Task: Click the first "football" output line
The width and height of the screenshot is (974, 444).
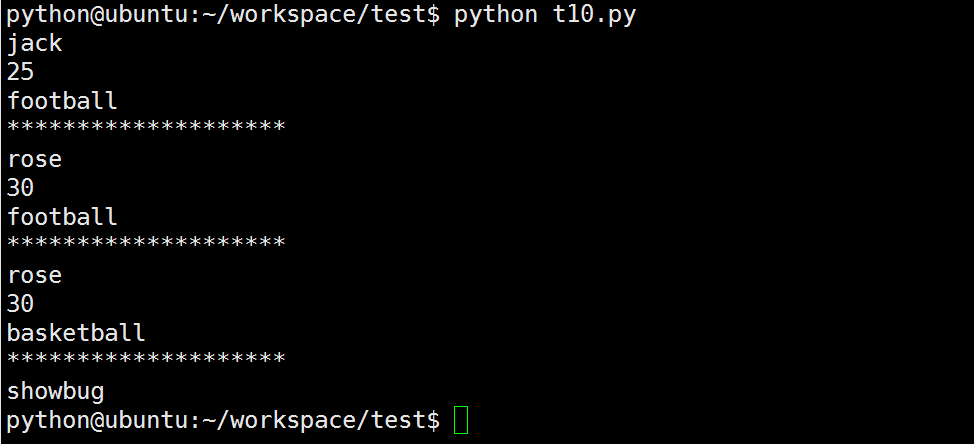Action: click(62, 101)
